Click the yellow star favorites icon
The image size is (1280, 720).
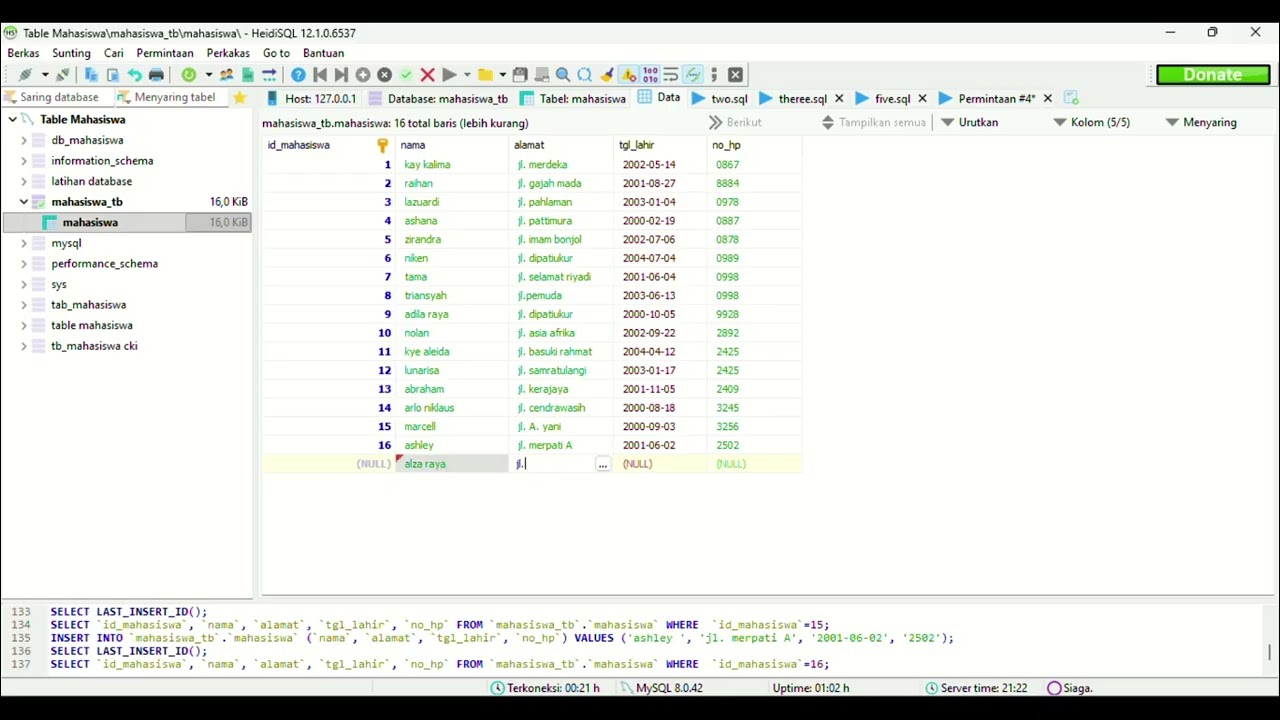tap(239, 97)
